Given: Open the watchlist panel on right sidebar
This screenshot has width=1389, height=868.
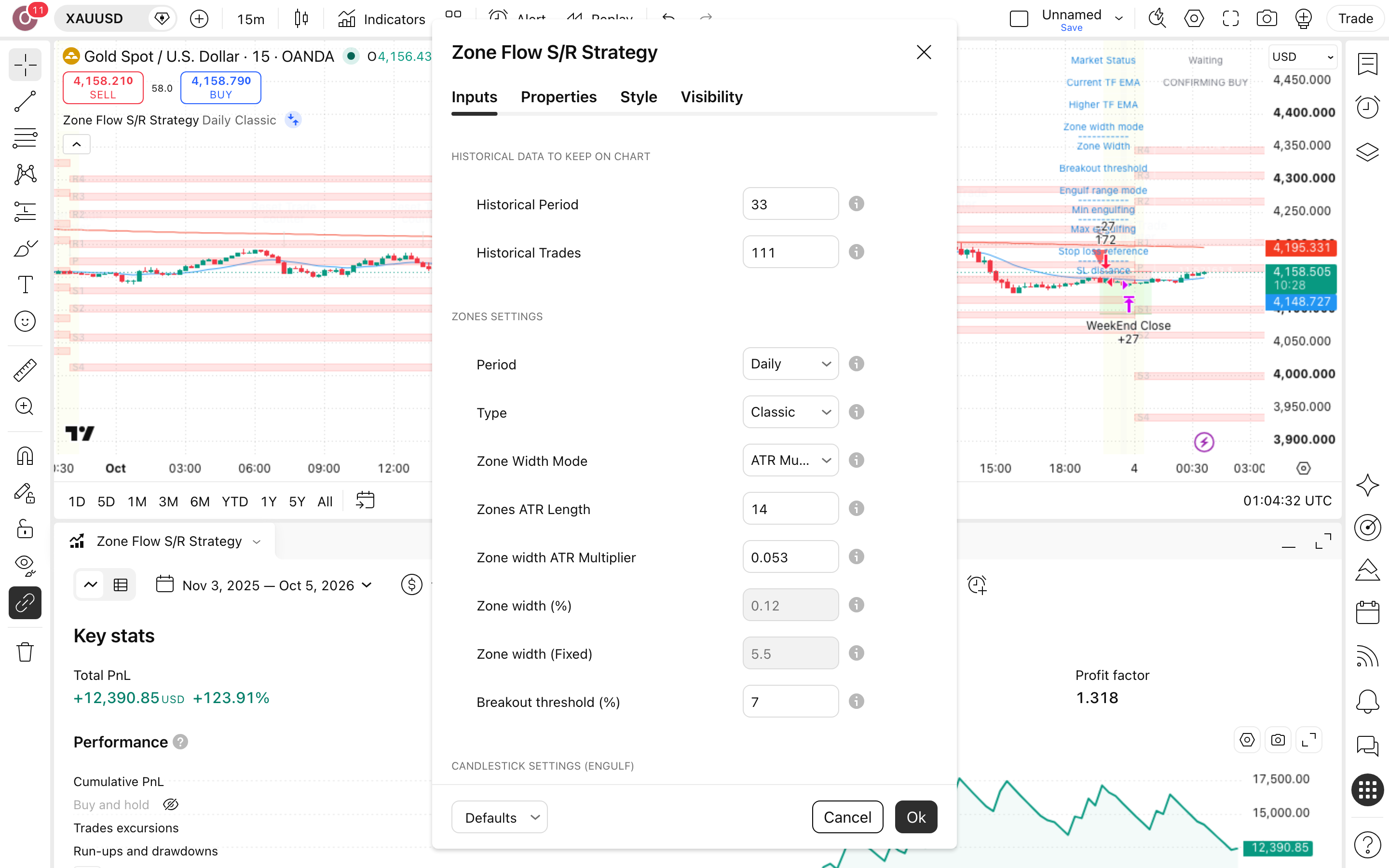Looking at the screenshot, I should click(1367, 64).
